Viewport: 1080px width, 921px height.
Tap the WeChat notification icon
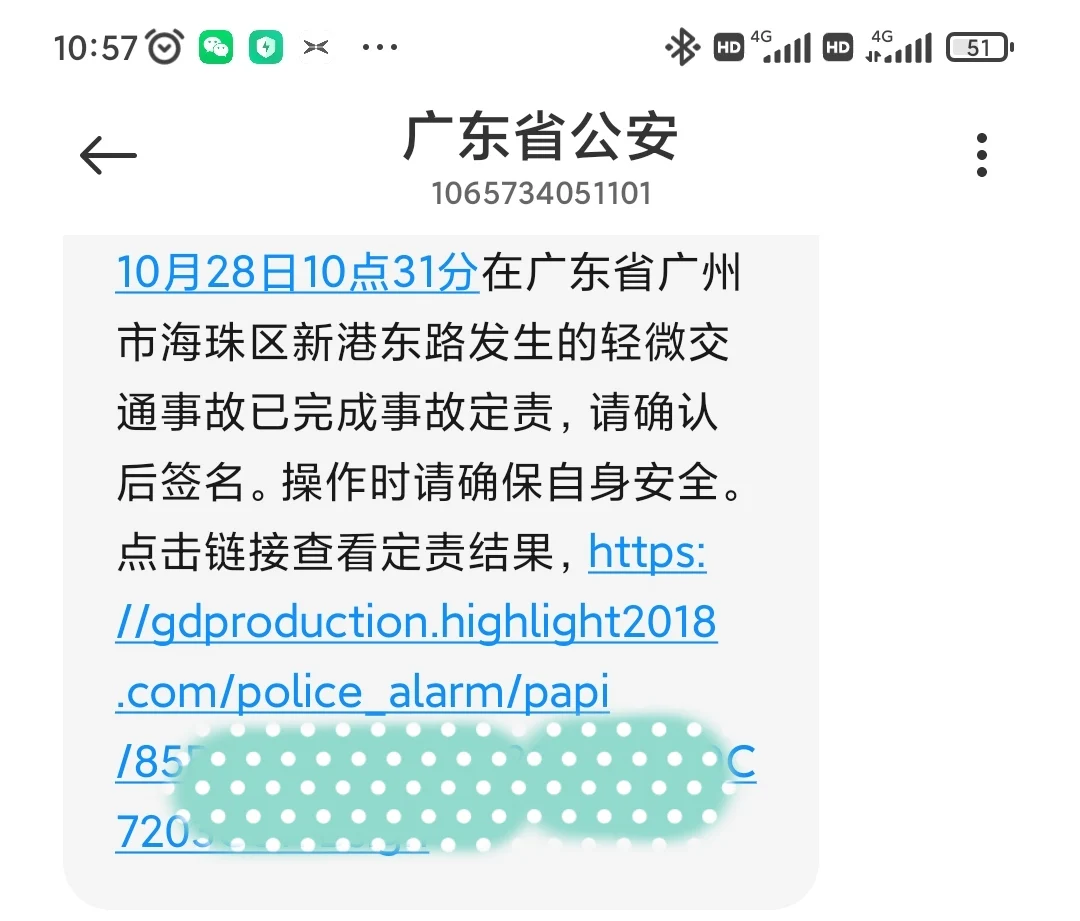click(x=216, y=48)
